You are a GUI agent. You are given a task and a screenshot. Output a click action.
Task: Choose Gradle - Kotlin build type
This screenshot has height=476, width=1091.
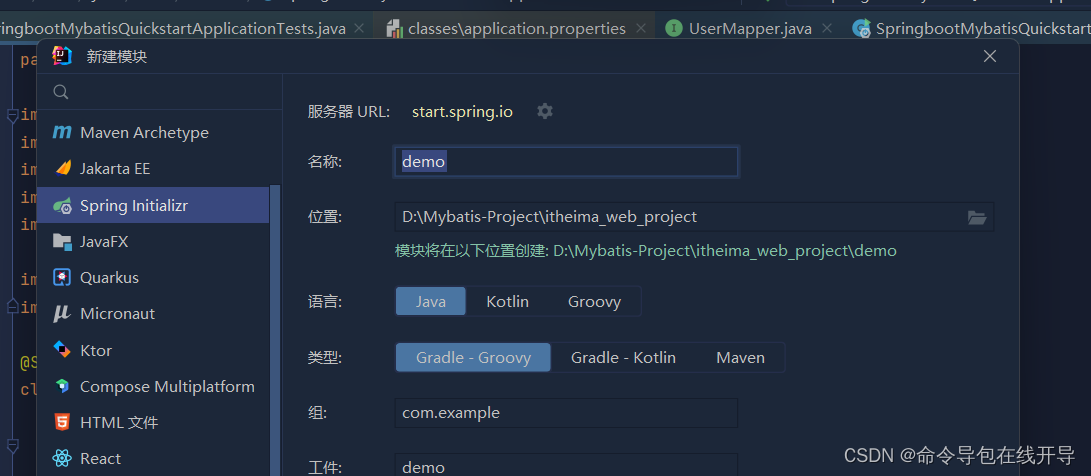623,358
